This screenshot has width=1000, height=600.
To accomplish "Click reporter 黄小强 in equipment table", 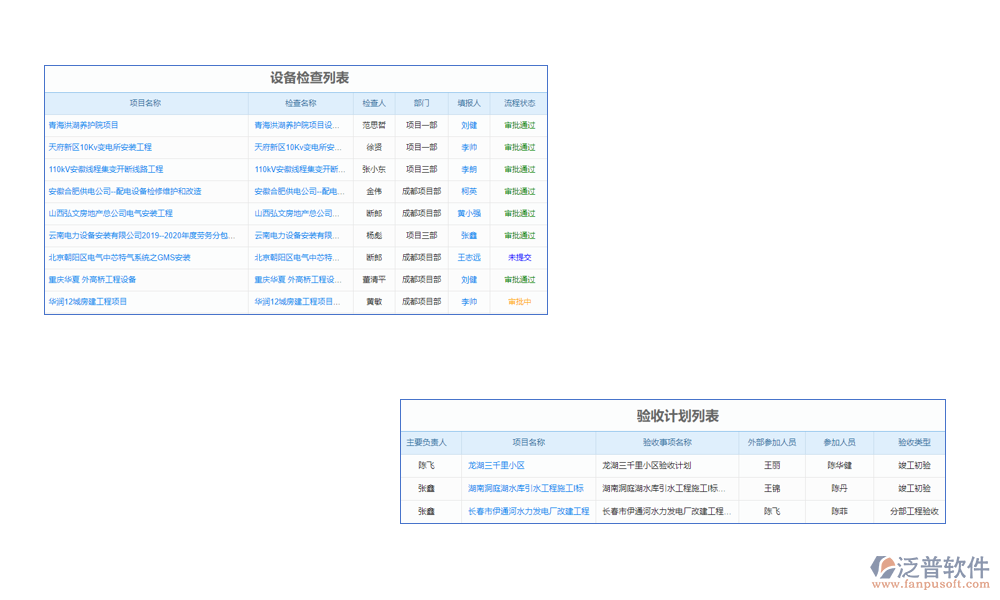I will tap(469, 213).
